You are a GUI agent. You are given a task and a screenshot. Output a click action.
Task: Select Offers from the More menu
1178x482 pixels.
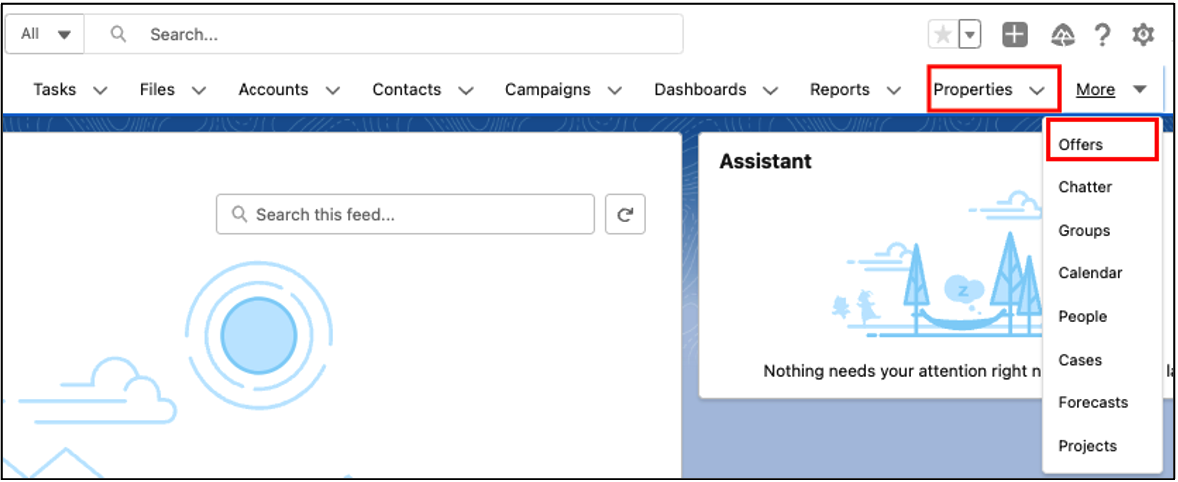coord(1081,144)
